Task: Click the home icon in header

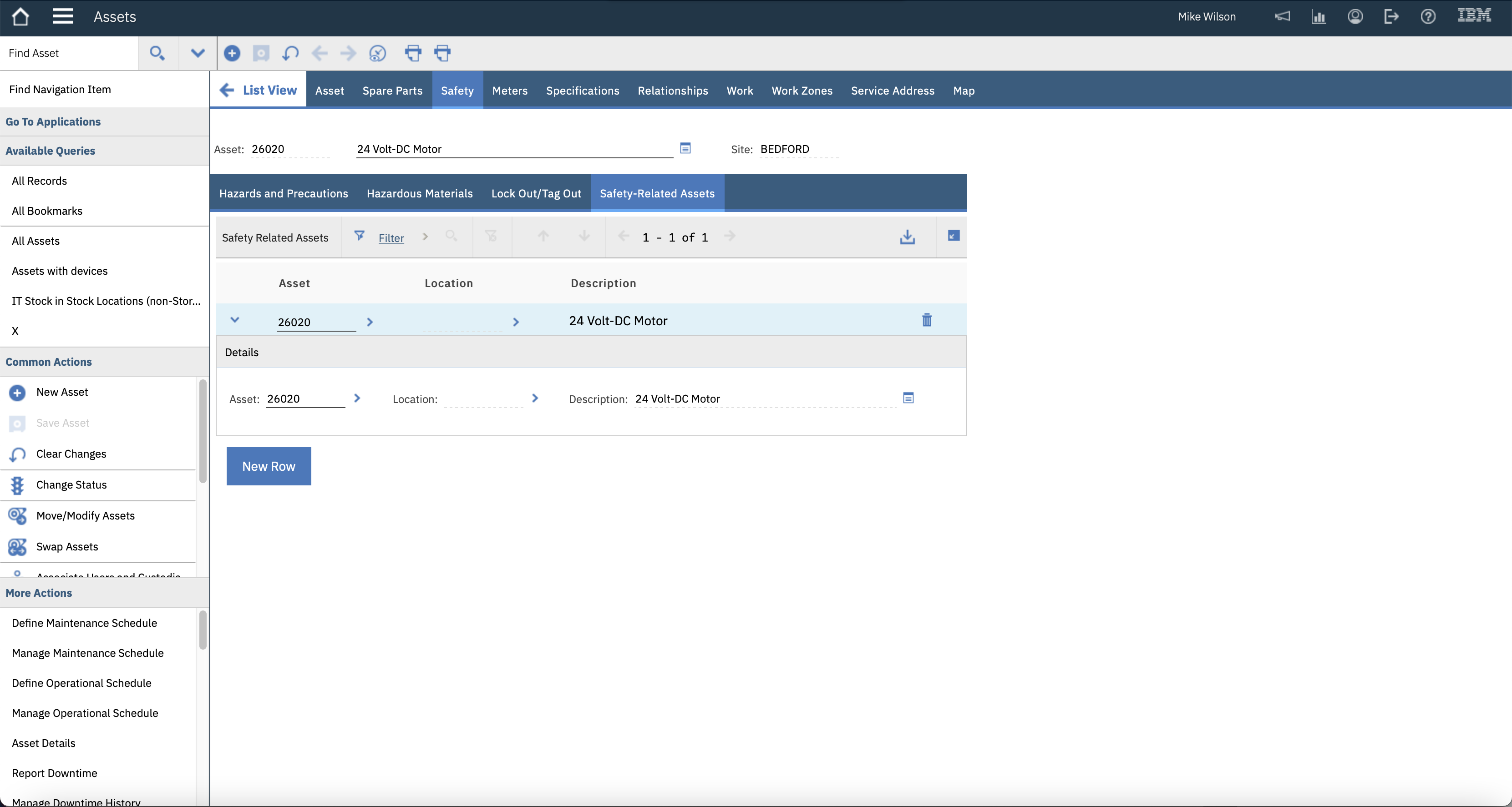Action: [x=20, y=16]
